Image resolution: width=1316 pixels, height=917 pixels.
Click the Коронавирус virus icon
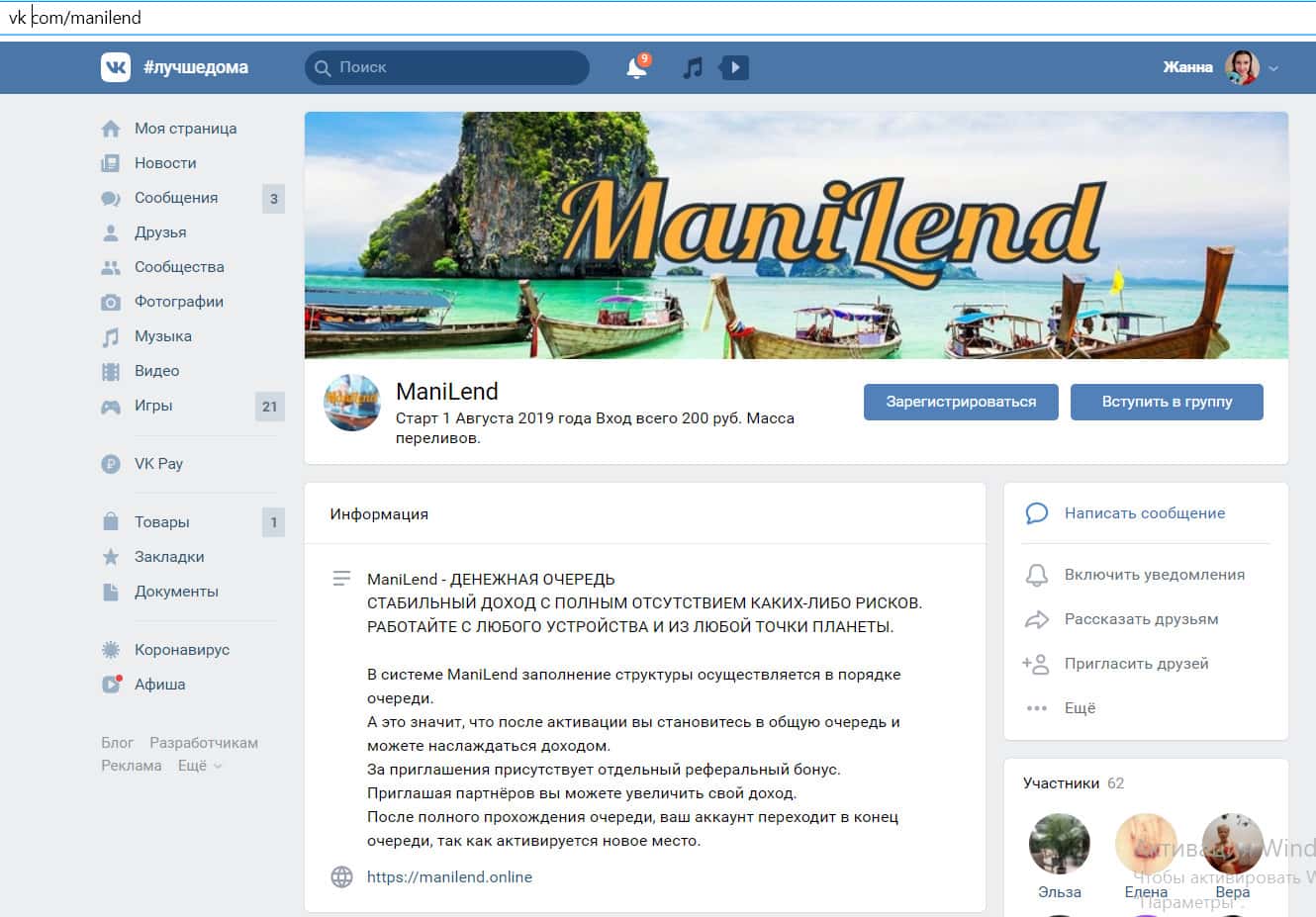(111, 650)
